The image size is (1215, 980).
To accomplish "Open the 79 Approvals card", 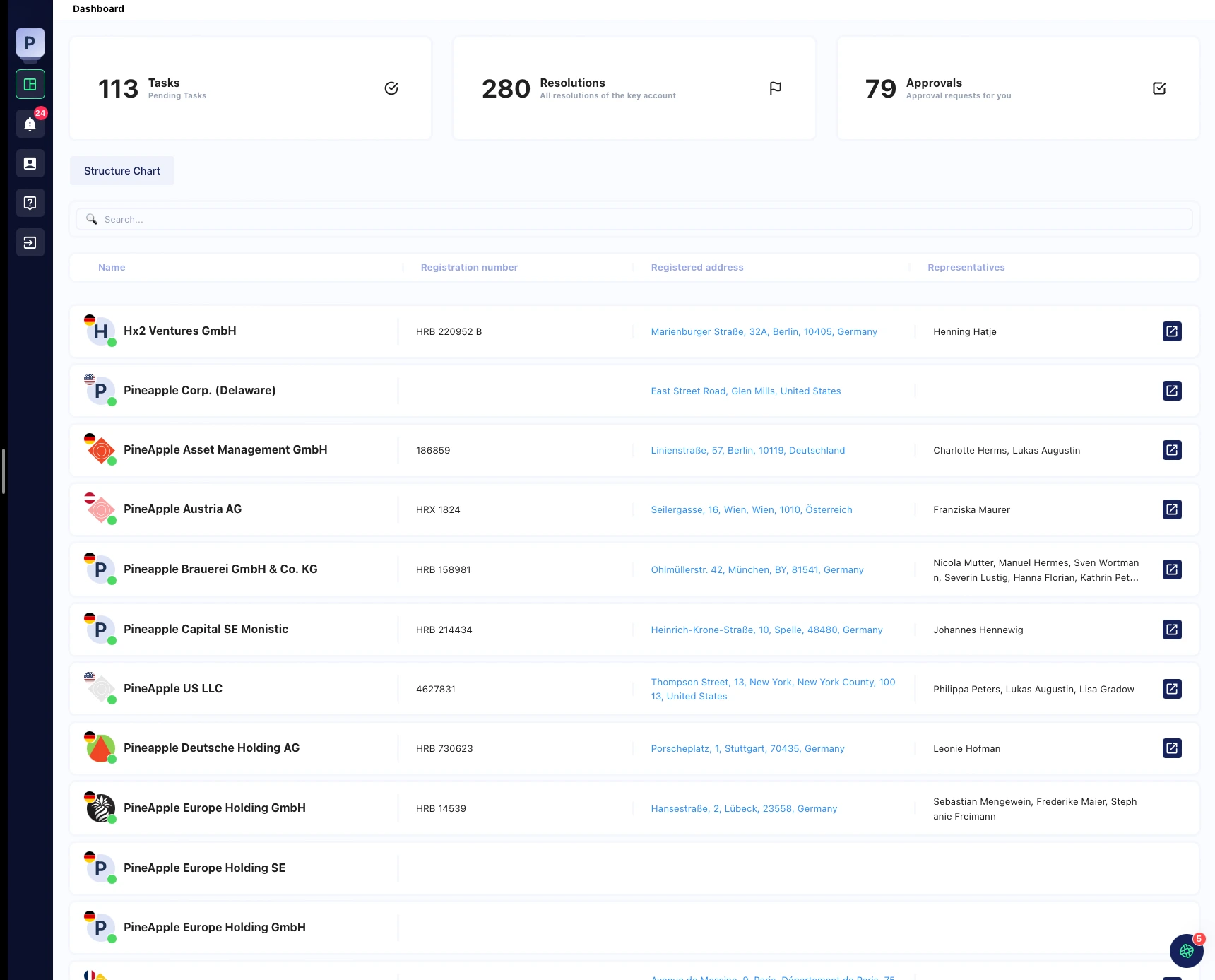I will click(x=1018, y=88).
